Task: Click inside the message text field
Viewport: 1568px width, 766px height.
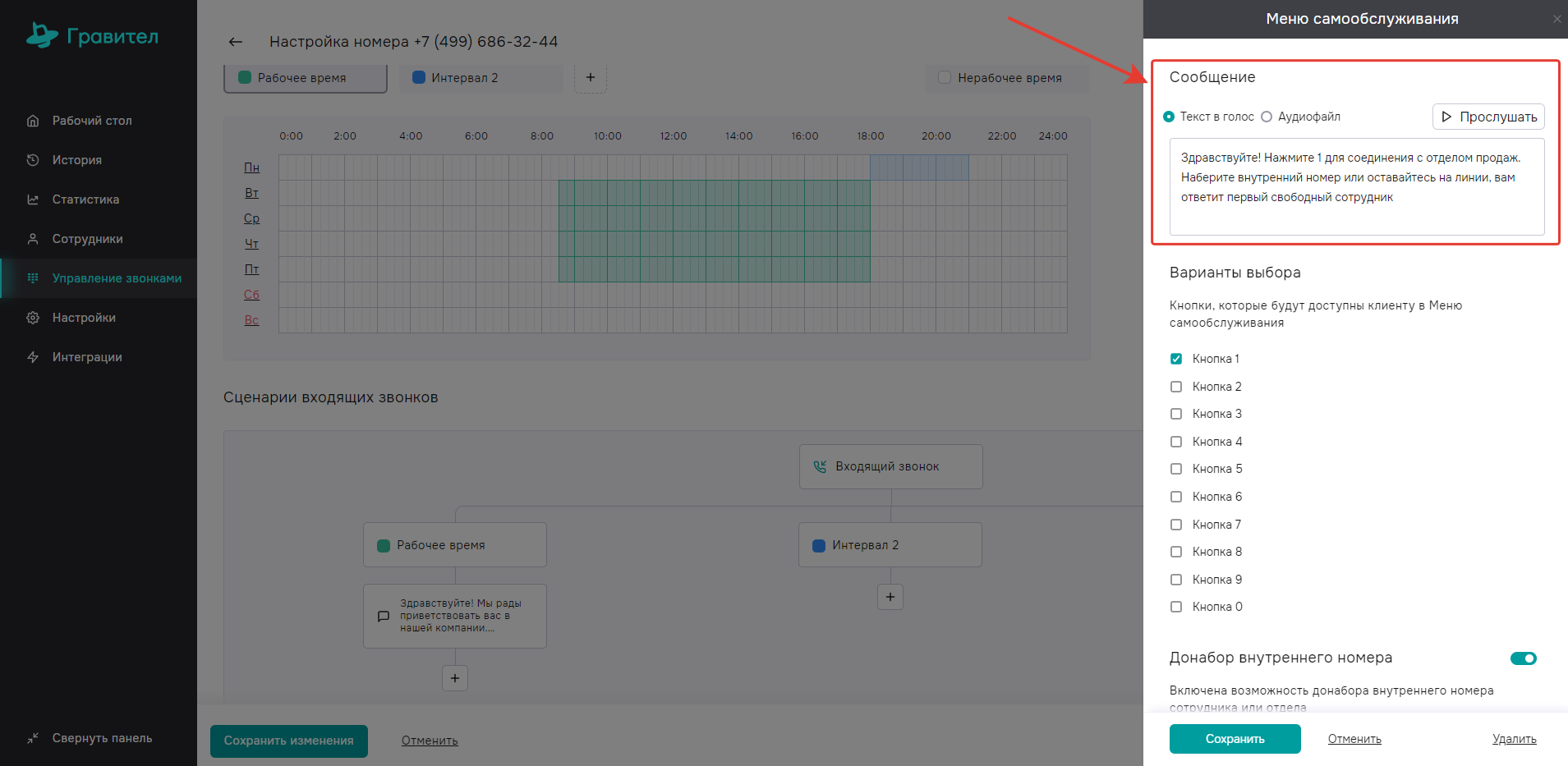Action: coord(1356,187)
